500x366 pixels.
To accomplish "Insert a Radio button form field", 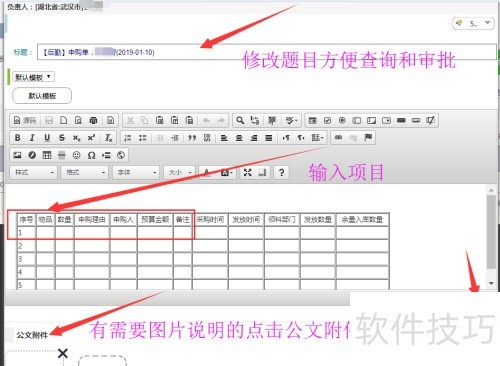I will click(x=342, y=120).
